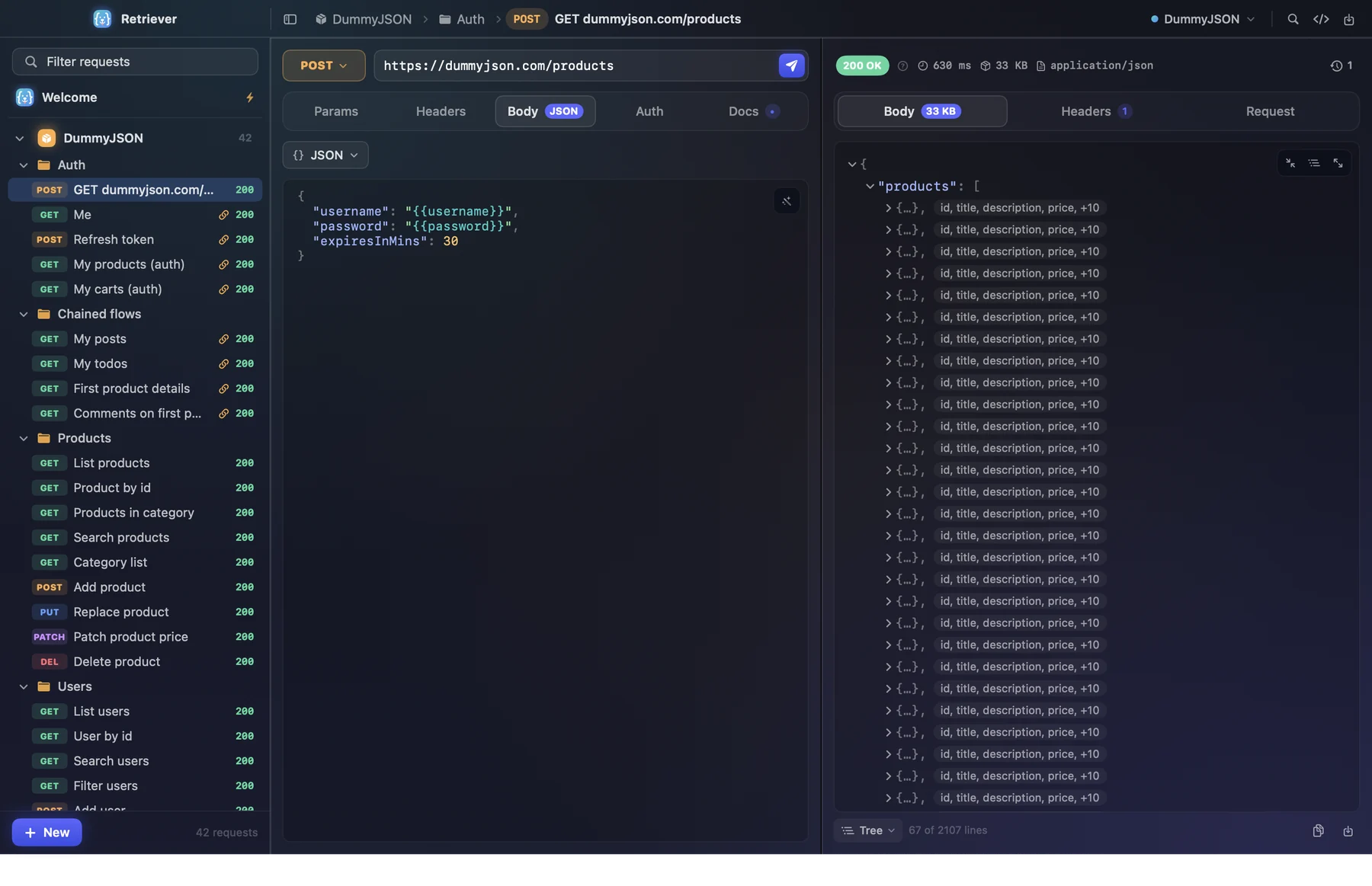Click the info icon next to 200 OK
The width and height of the screenshot is (1372, 886).
902,66
